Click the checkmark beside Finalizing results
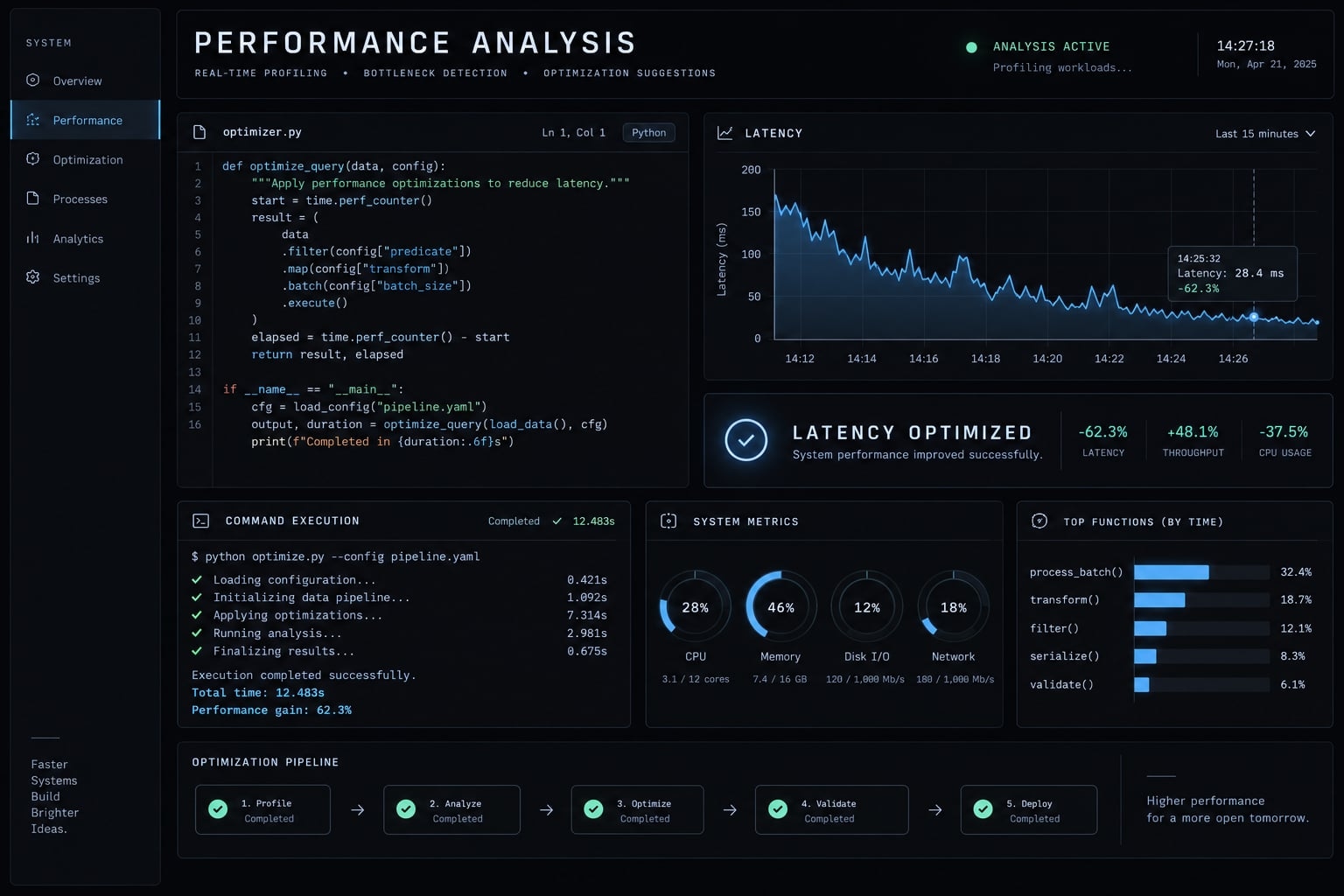The height and width of the screenshot is (896, 1344). coord(197,651)
